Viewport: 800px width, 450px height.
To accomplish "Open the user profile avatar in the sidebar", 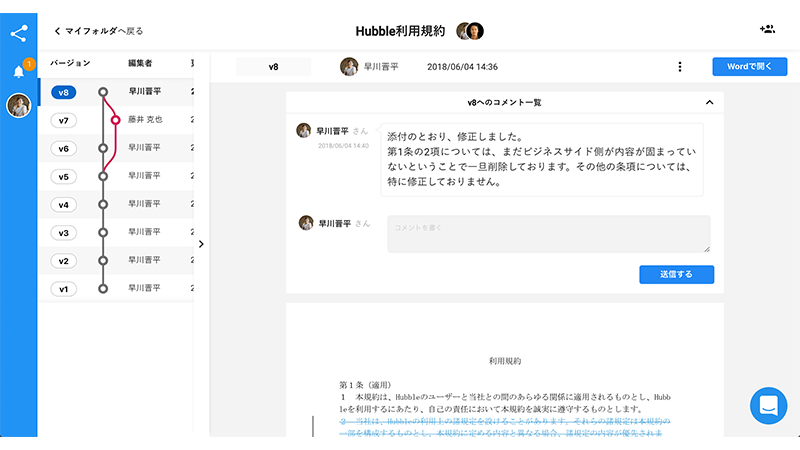I will [19, 106].
